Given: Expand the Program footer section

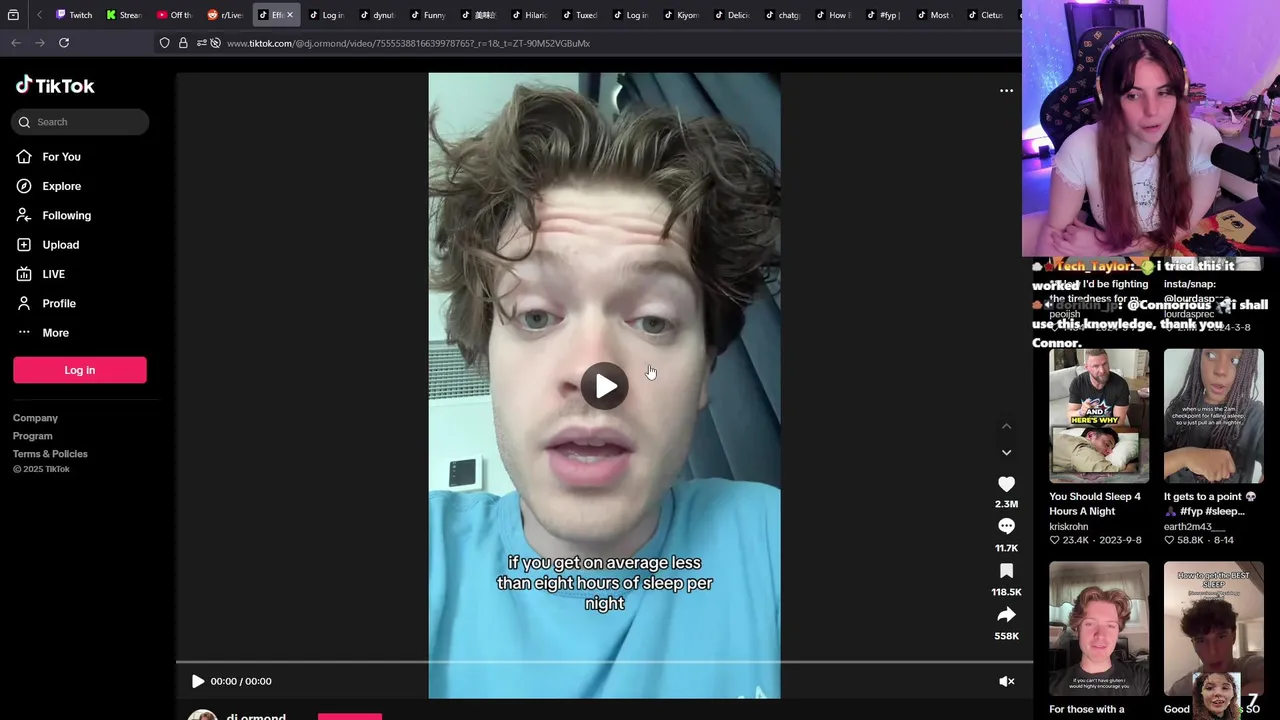Looking at the screenshot, I should (x=33, y=436).
